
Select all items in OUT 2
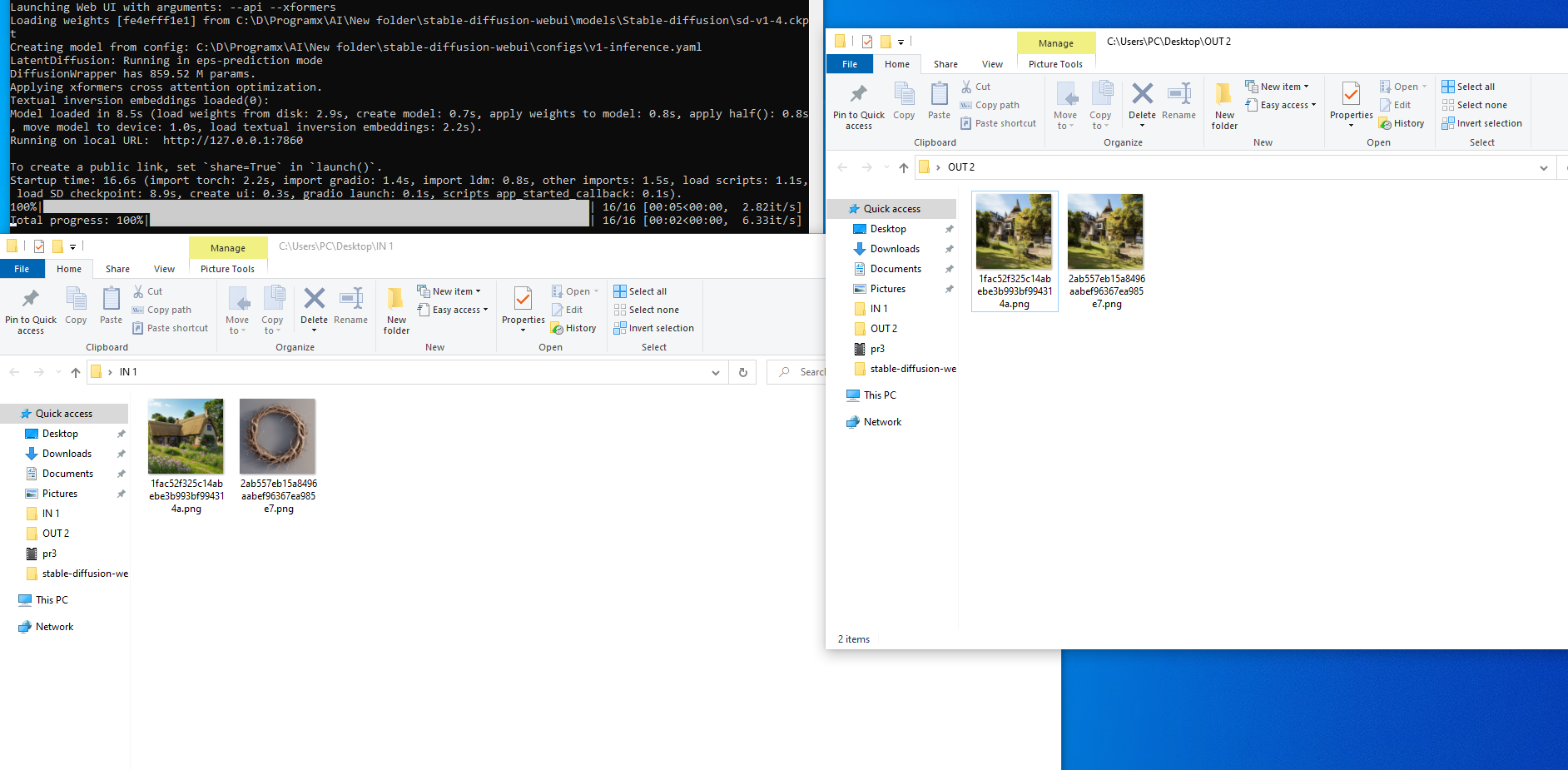tap(1468, 86)
